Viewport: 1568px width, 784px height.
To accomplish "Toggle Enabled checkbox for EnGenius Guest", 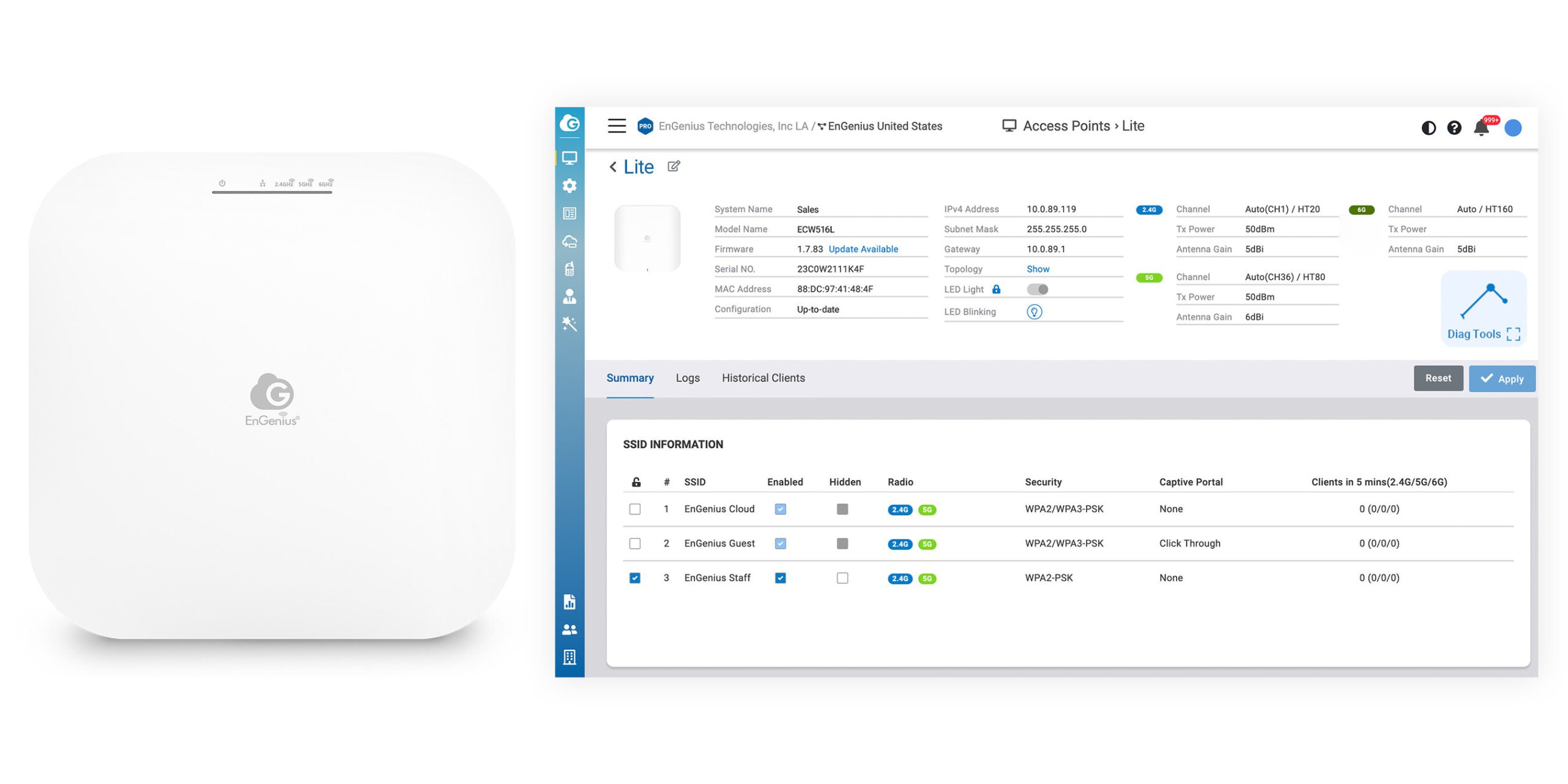I will click(780, 543).
